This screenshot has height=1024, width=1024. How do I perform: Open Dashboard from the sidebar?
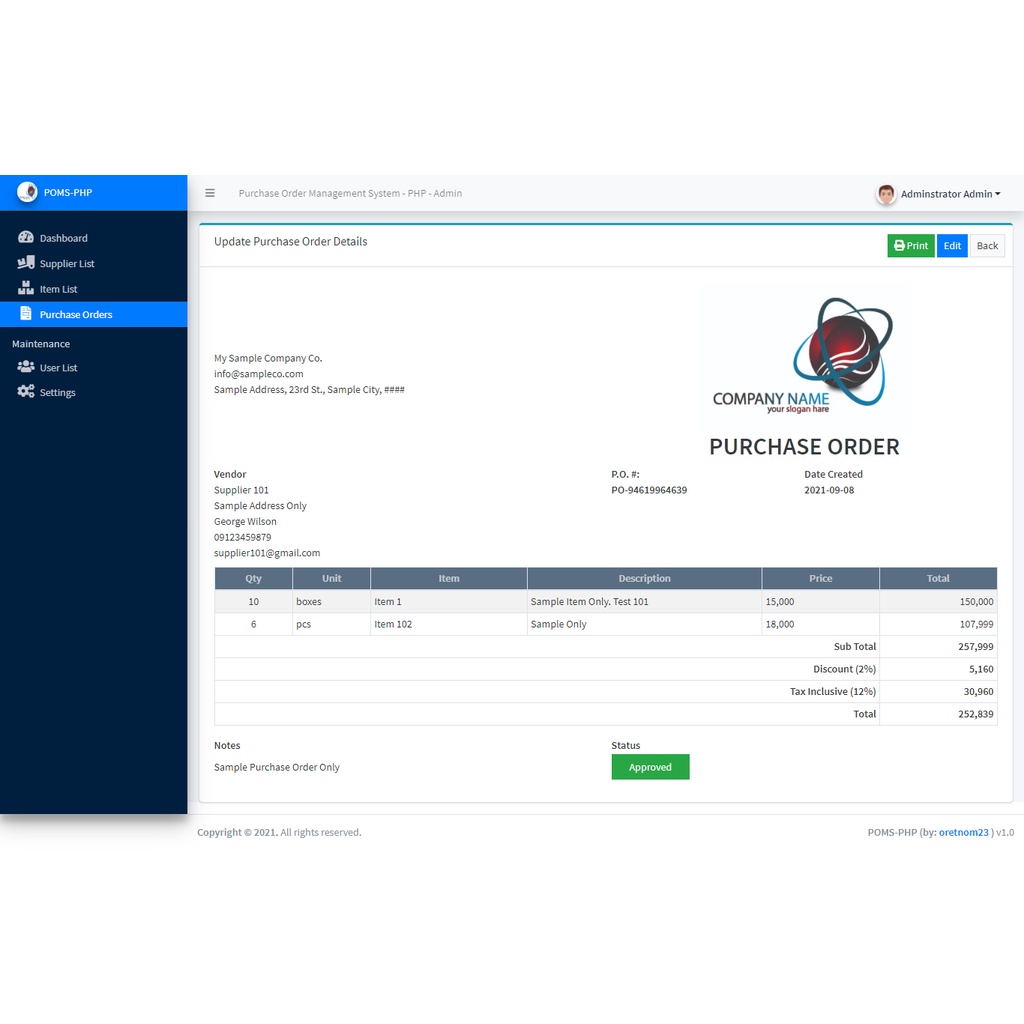tap(64, 238)
